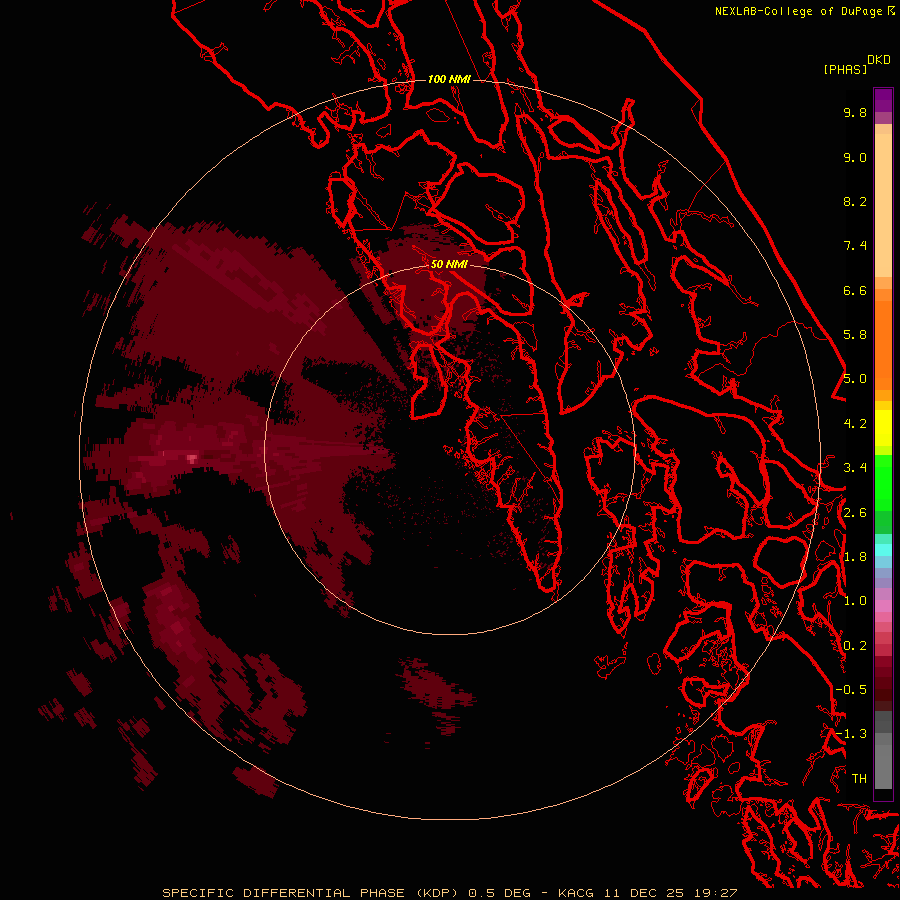Image resolution: width=900 pixels, height=900 pixels.
Task: Click the 2.6 scale label
Action: pos(855,513)
